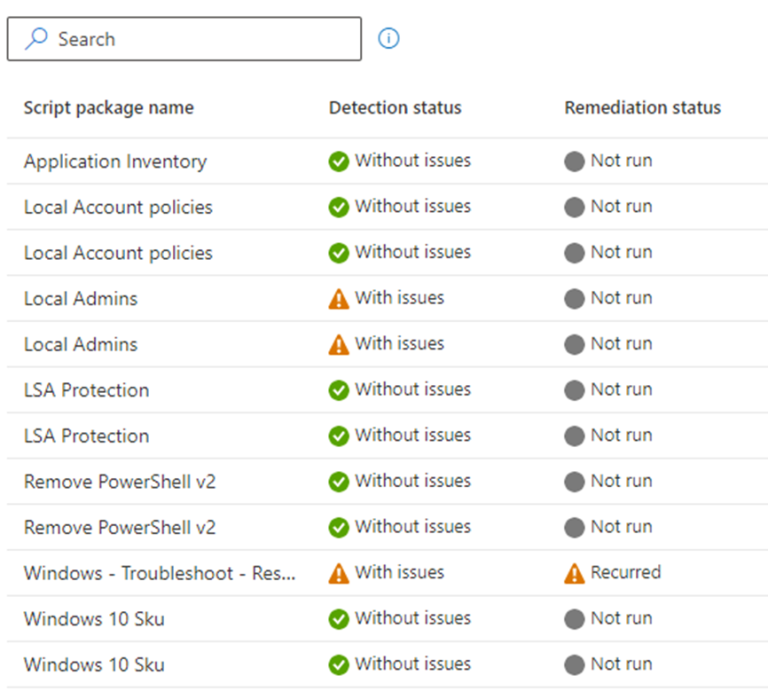Sort by Remediation status column header
The height and width of the screenshot is (699, 768).
pyautogui.click(x=642, y=108)
